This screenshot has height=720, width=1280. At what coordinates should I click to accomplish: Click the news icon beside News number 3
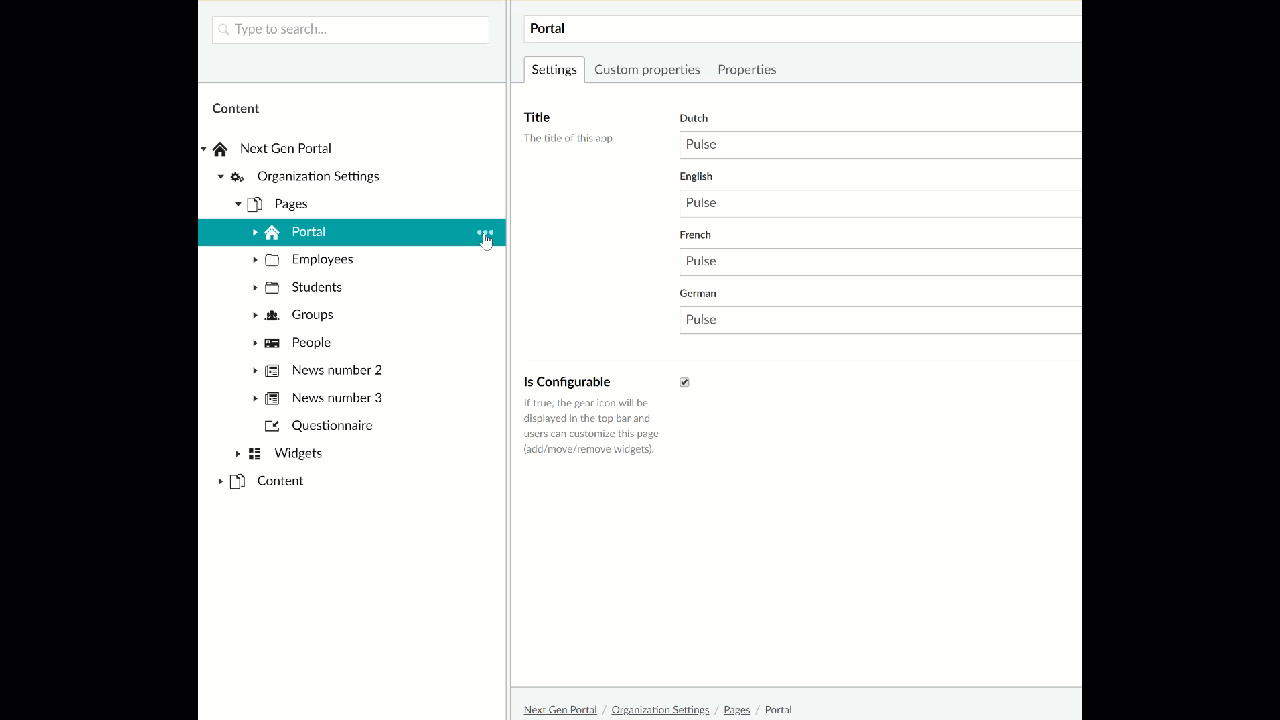point(272,398)
